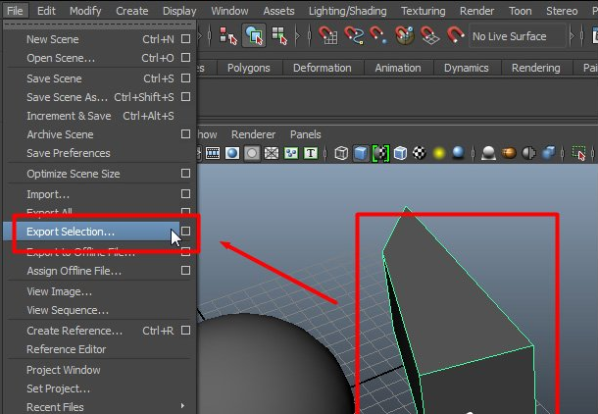Click the safe title T icon
The image size is (598, 414).
310,153
